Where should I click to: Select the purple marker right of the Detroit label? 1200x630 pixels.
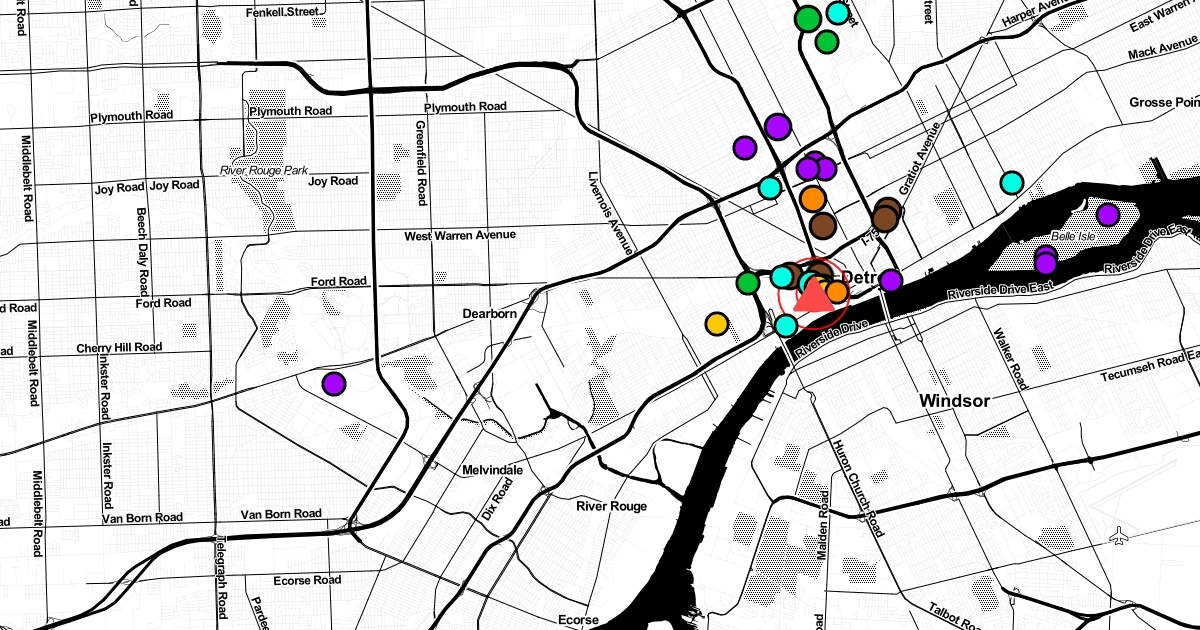coord(891,280)
